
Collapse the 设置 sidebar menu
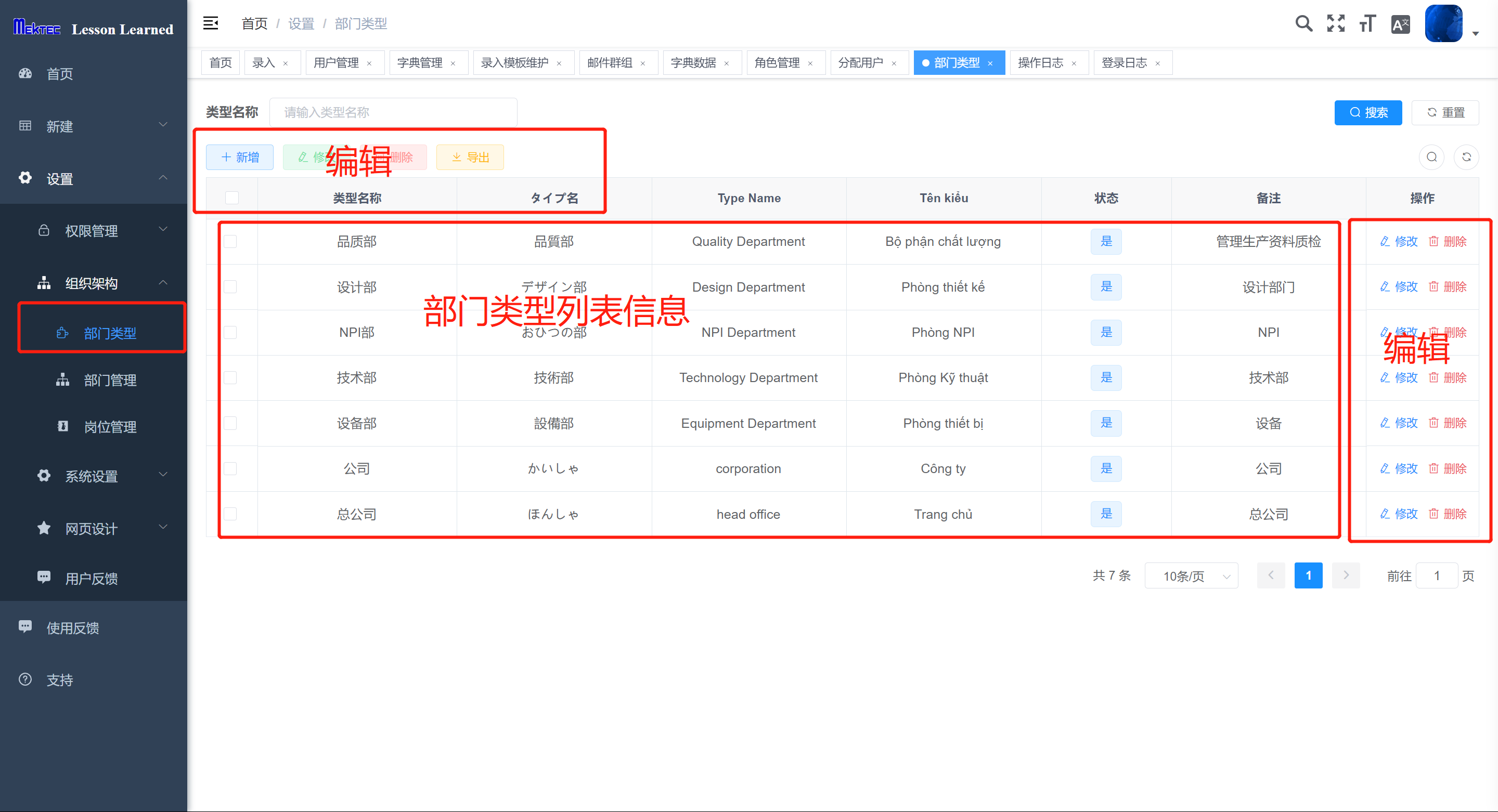point(93,178)
